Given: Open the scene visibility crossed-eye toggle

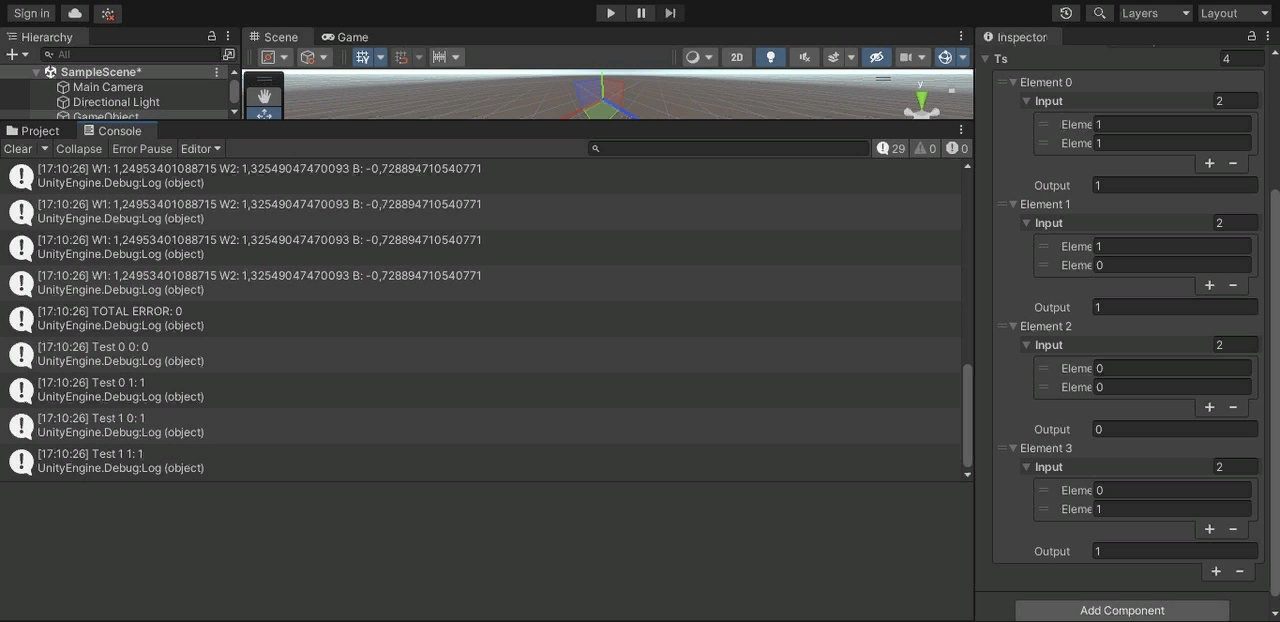Looking at the screenshot, I should (875, 57).
